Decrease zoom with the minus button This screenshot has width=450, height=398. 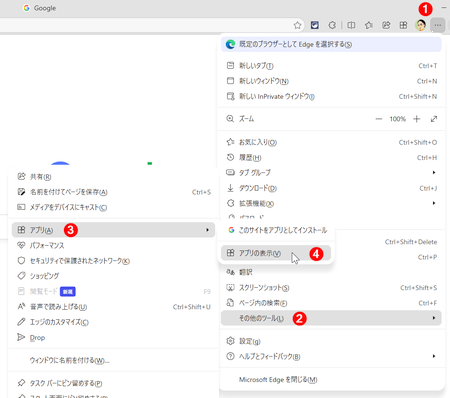click(379, 119)
